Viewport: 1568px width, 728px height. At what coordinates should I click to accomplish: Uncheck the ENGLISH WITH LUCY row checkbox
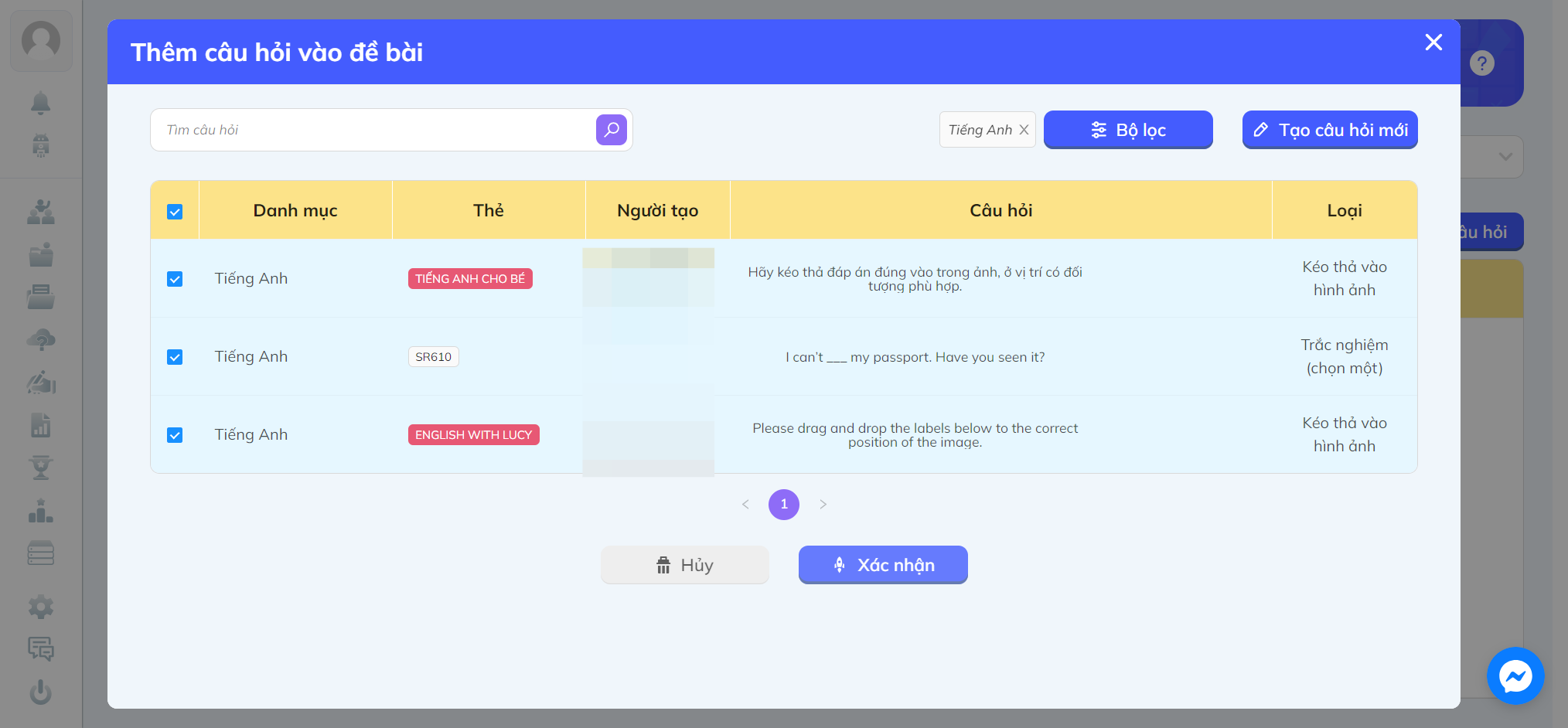[175, 435]
